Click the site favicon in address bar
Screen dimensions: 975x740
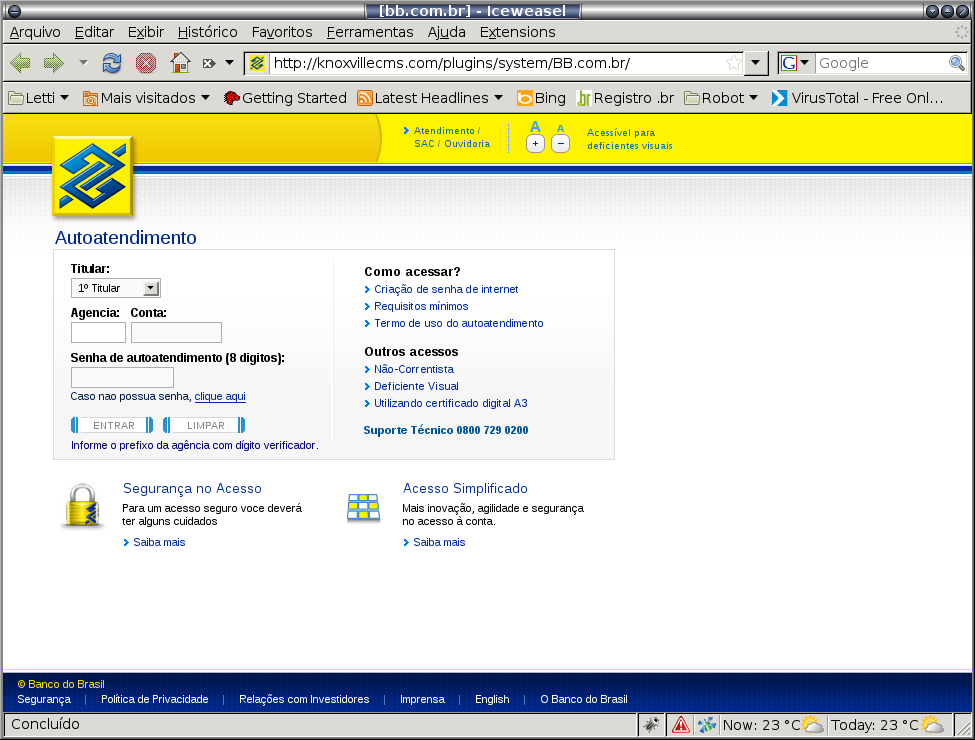[x=257, y=63]
